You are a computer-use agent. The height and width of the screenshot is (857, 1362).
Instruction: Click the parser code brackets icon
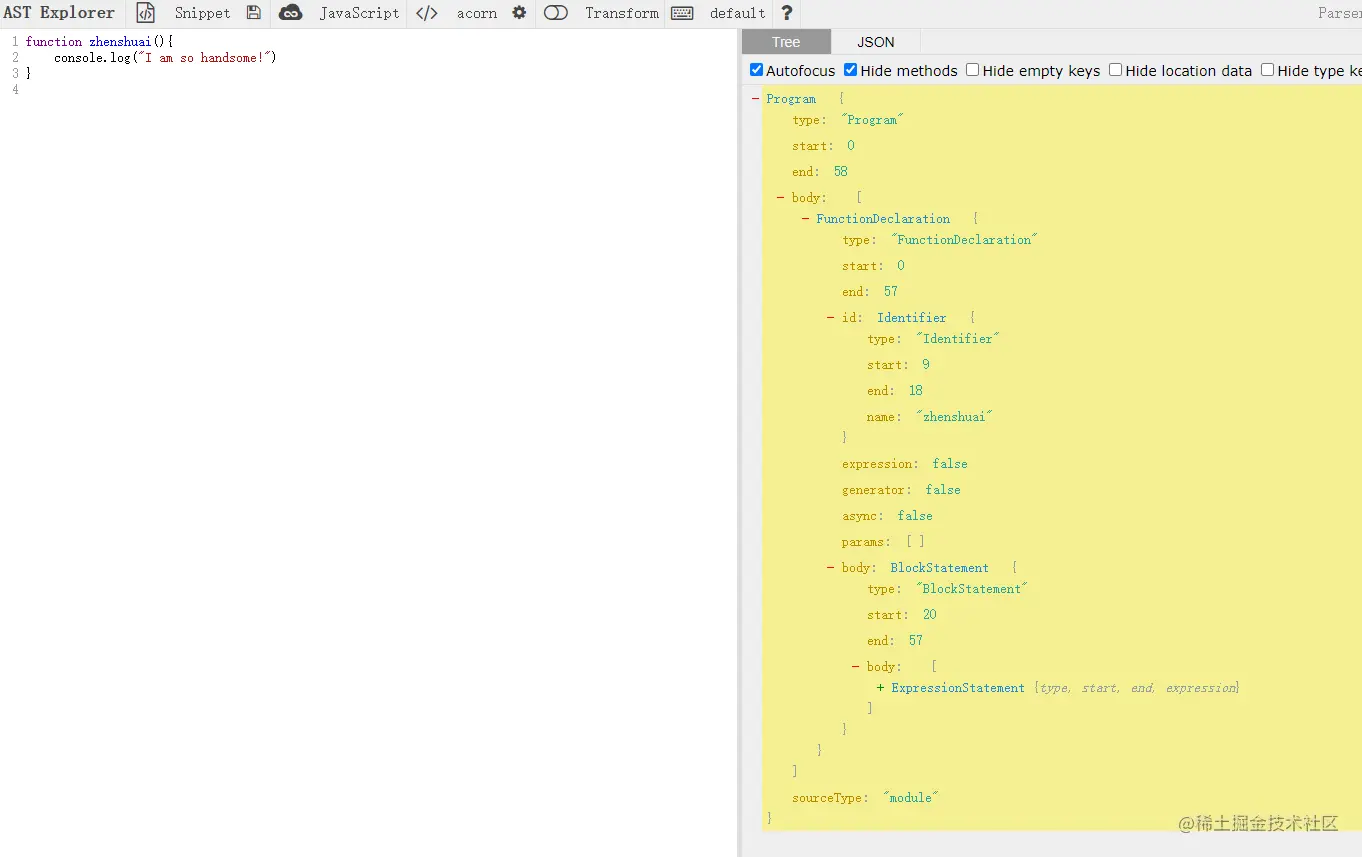click(427, 13)
